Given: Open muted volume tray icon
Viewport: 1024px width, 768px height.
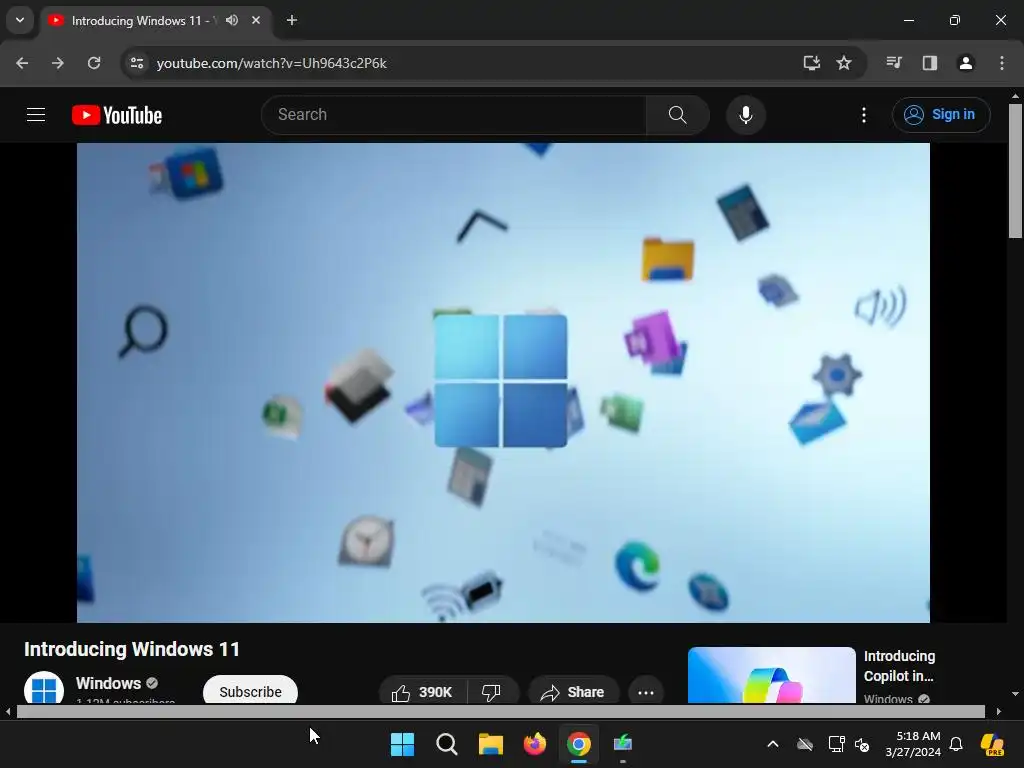Looking at the screenshot, I should point(862,744).
